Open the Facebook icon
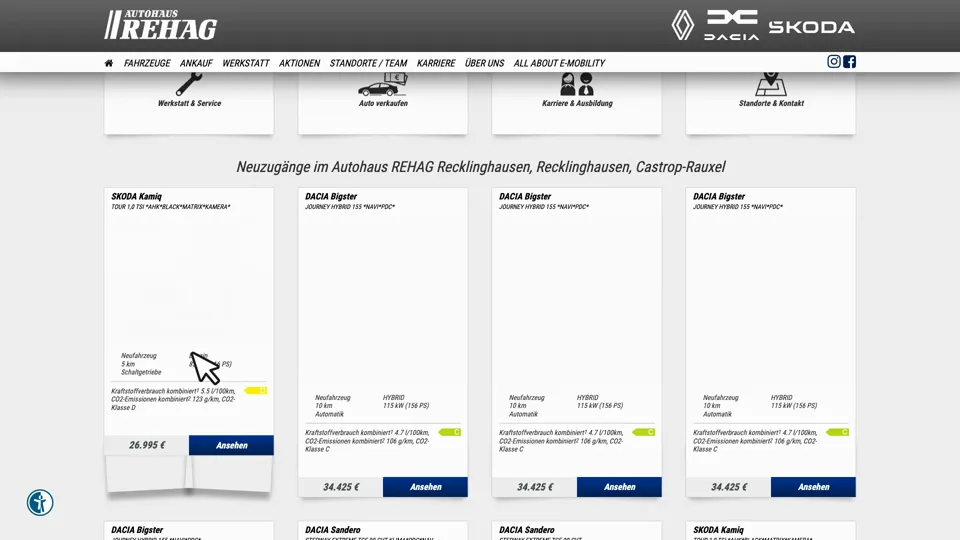Screen dimensions: 960x540 pyautogui.click(x=849, y=61)
